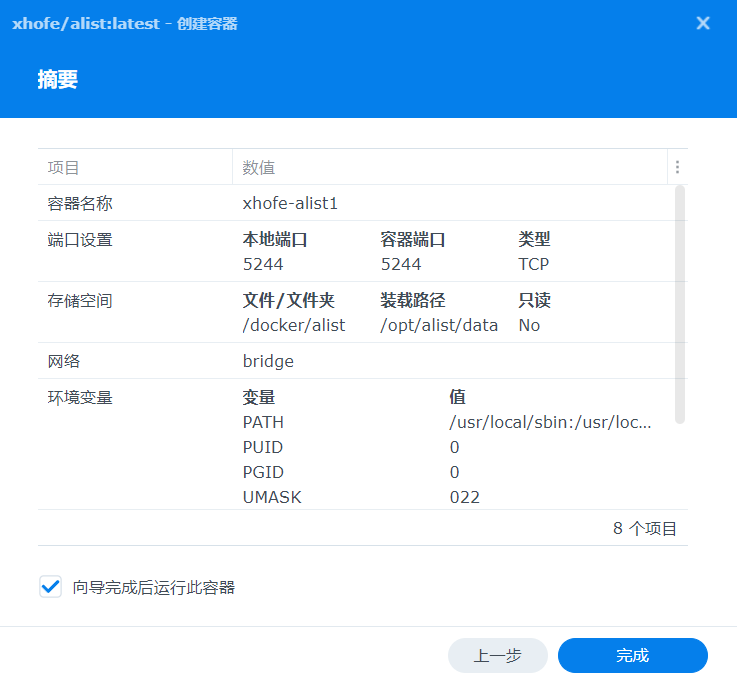Click the UMASK variable name

point(272,497)
